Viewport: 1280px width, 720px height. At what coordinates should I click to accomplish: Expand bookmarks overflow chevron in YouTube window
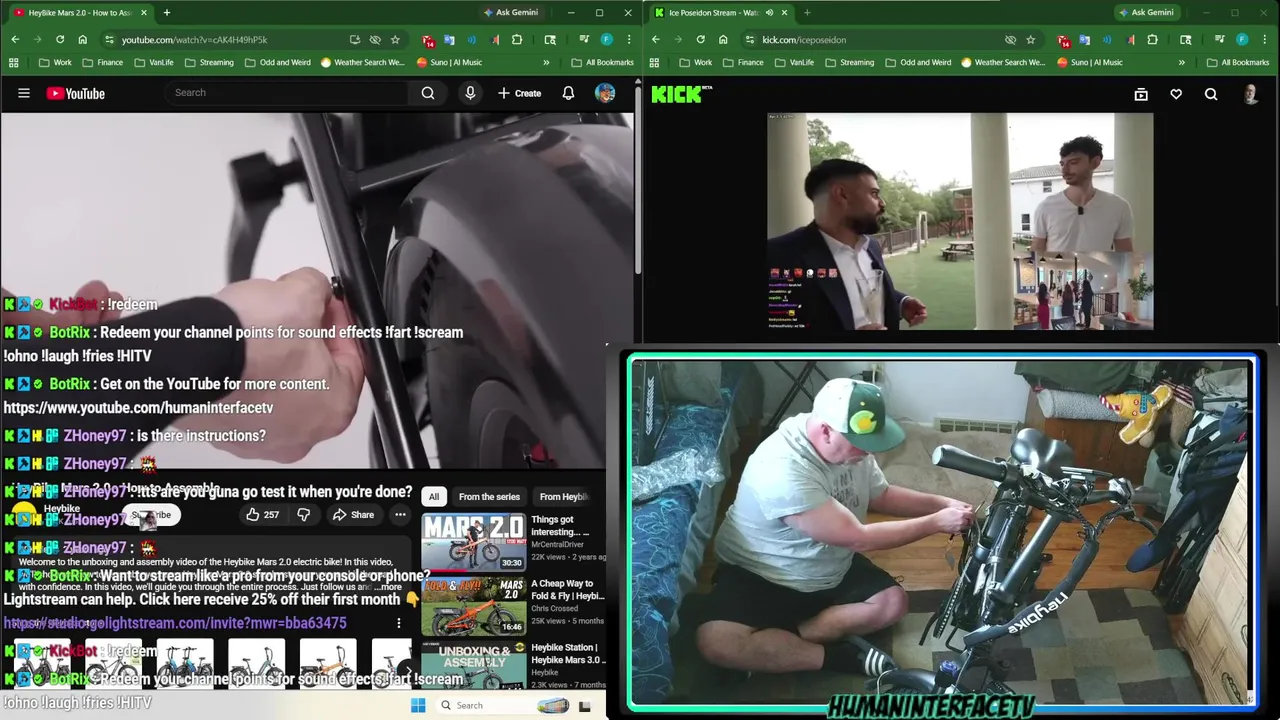(x=546, y=62)
